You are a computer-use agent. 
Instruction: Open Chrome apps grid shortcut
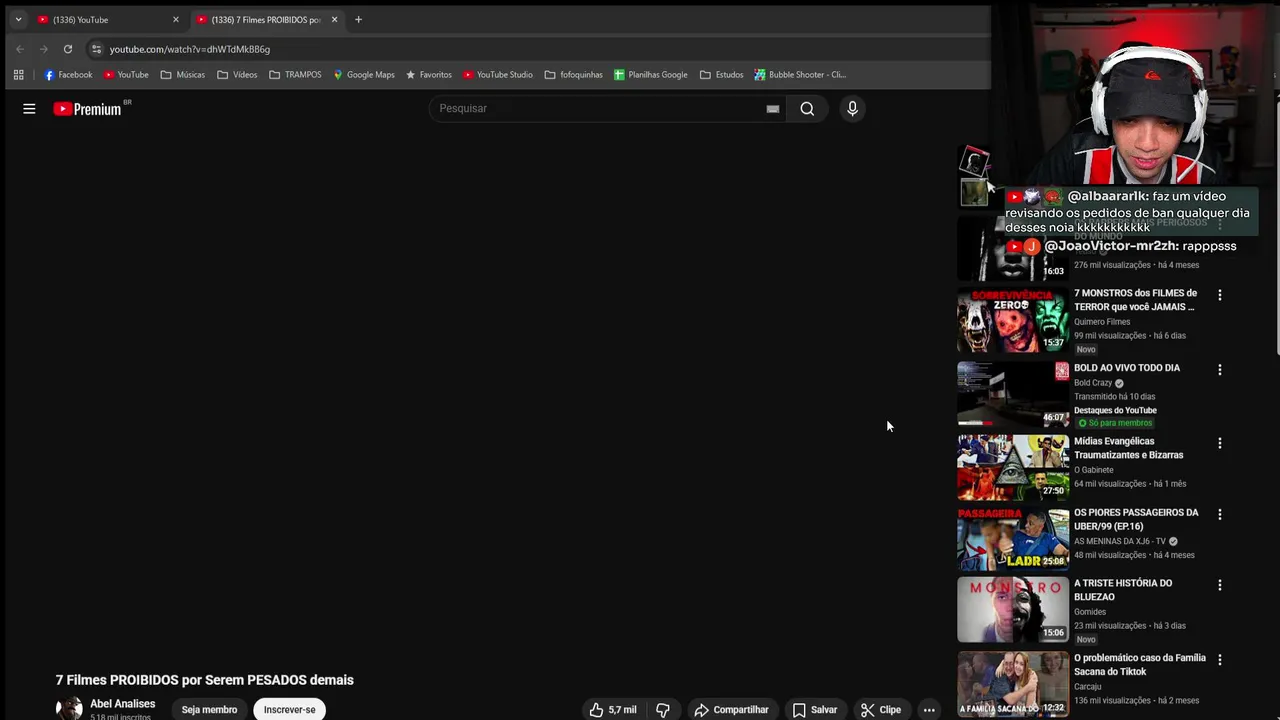(18, 75)
